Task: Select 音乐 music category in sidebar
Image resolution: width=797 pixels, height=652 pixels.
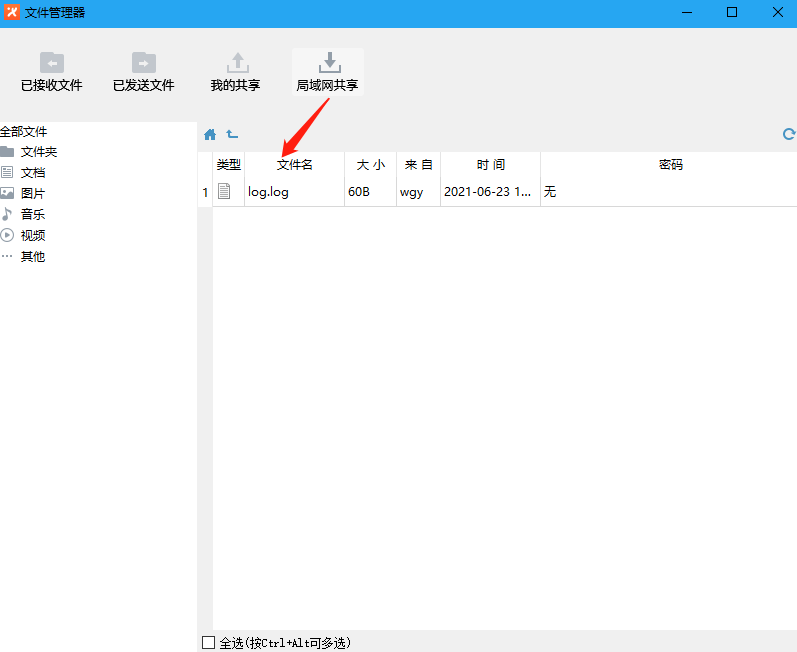Action: coord(32,215)
